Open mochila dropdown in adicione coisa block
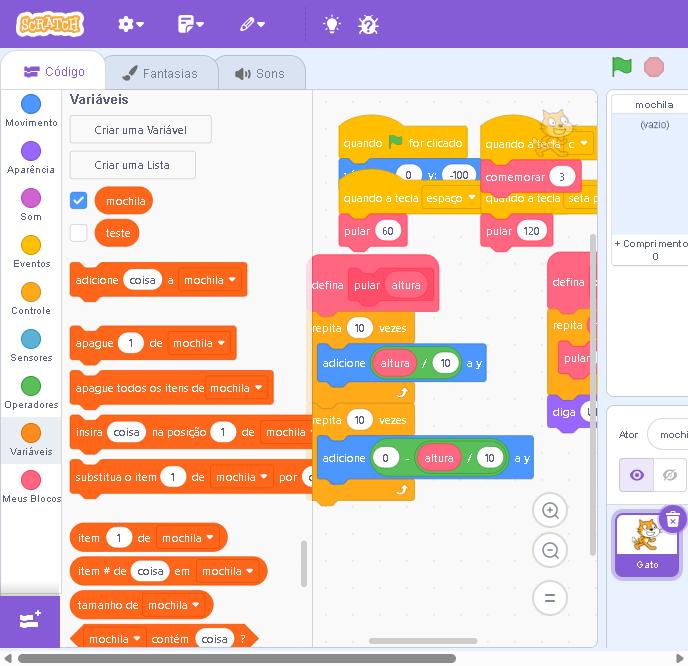The width and height of the screenshot is (688, 666). 210,280
